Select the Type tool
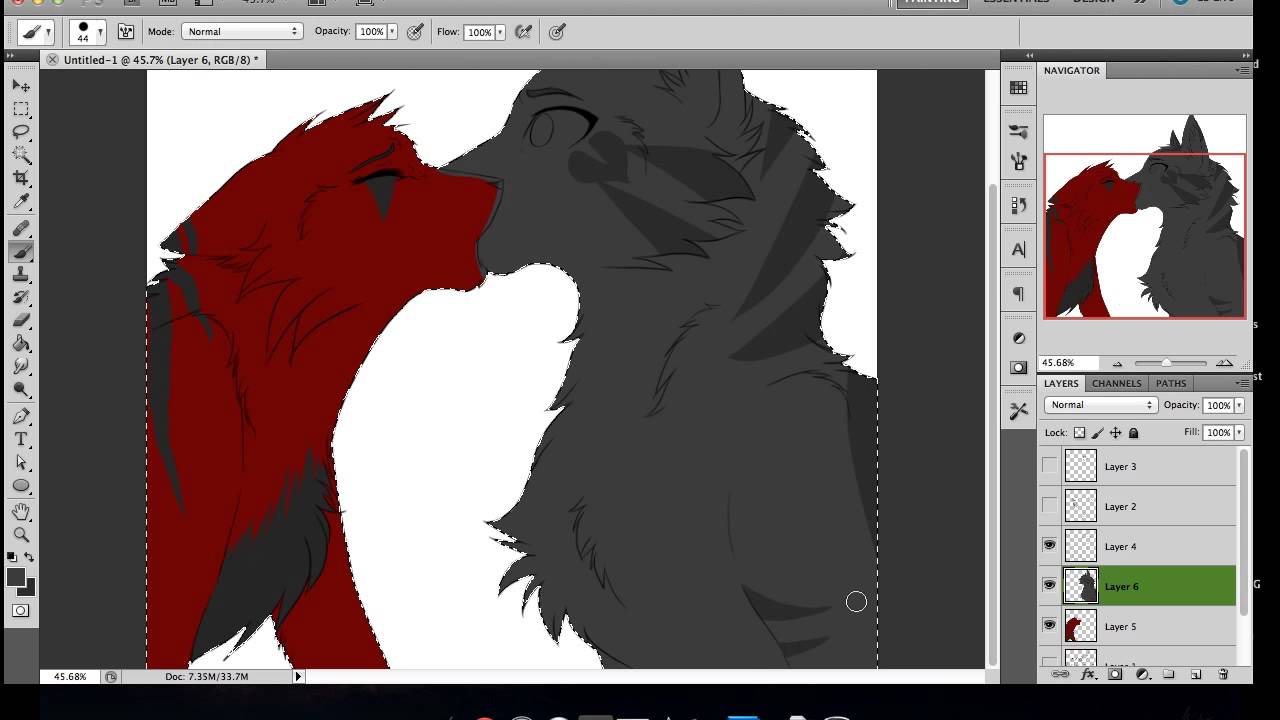This screenshot has height=720, width=1280. click(21, 440)
